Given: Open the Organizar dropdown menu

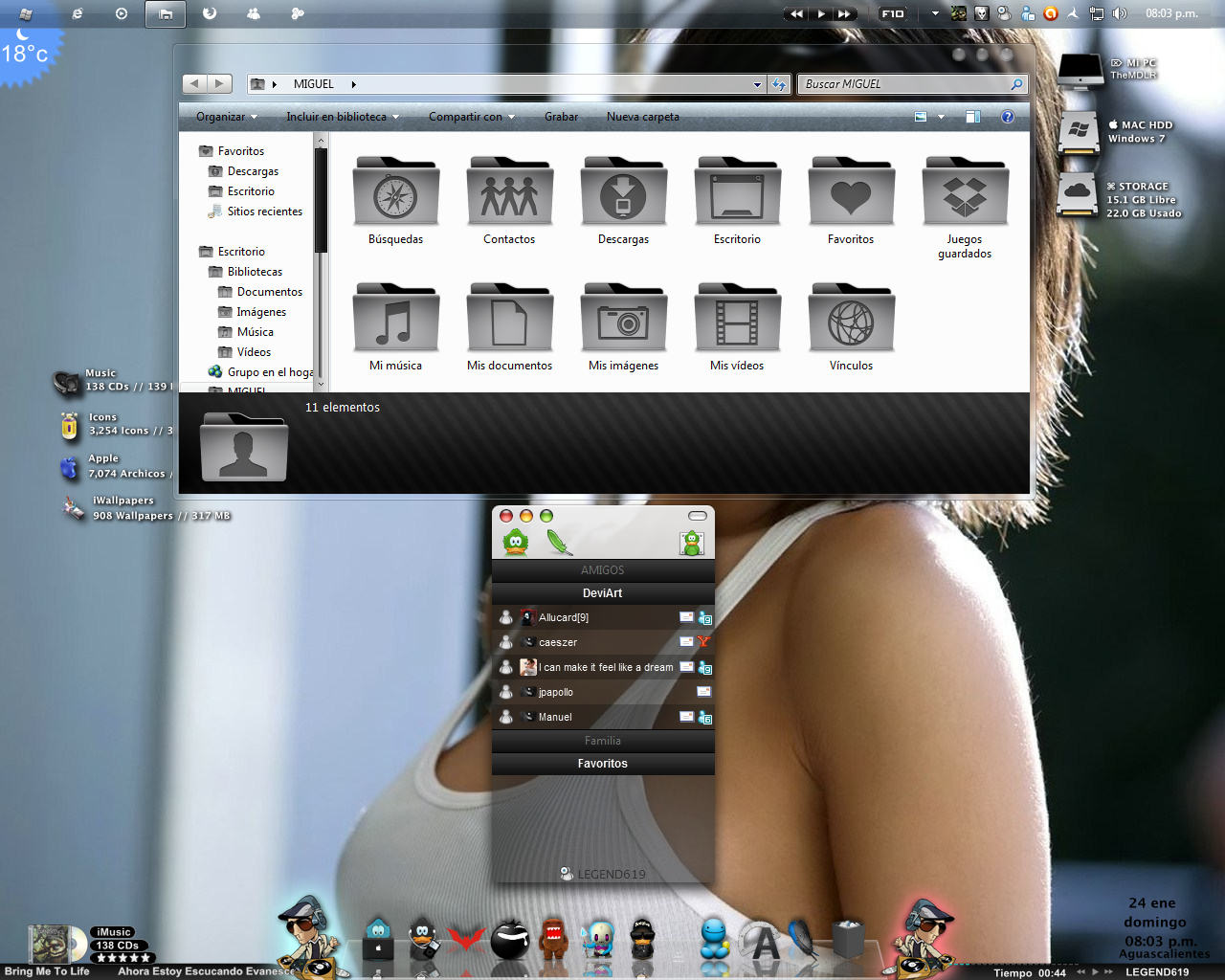Looking at the screenshot, I should (x=227, y=117).
